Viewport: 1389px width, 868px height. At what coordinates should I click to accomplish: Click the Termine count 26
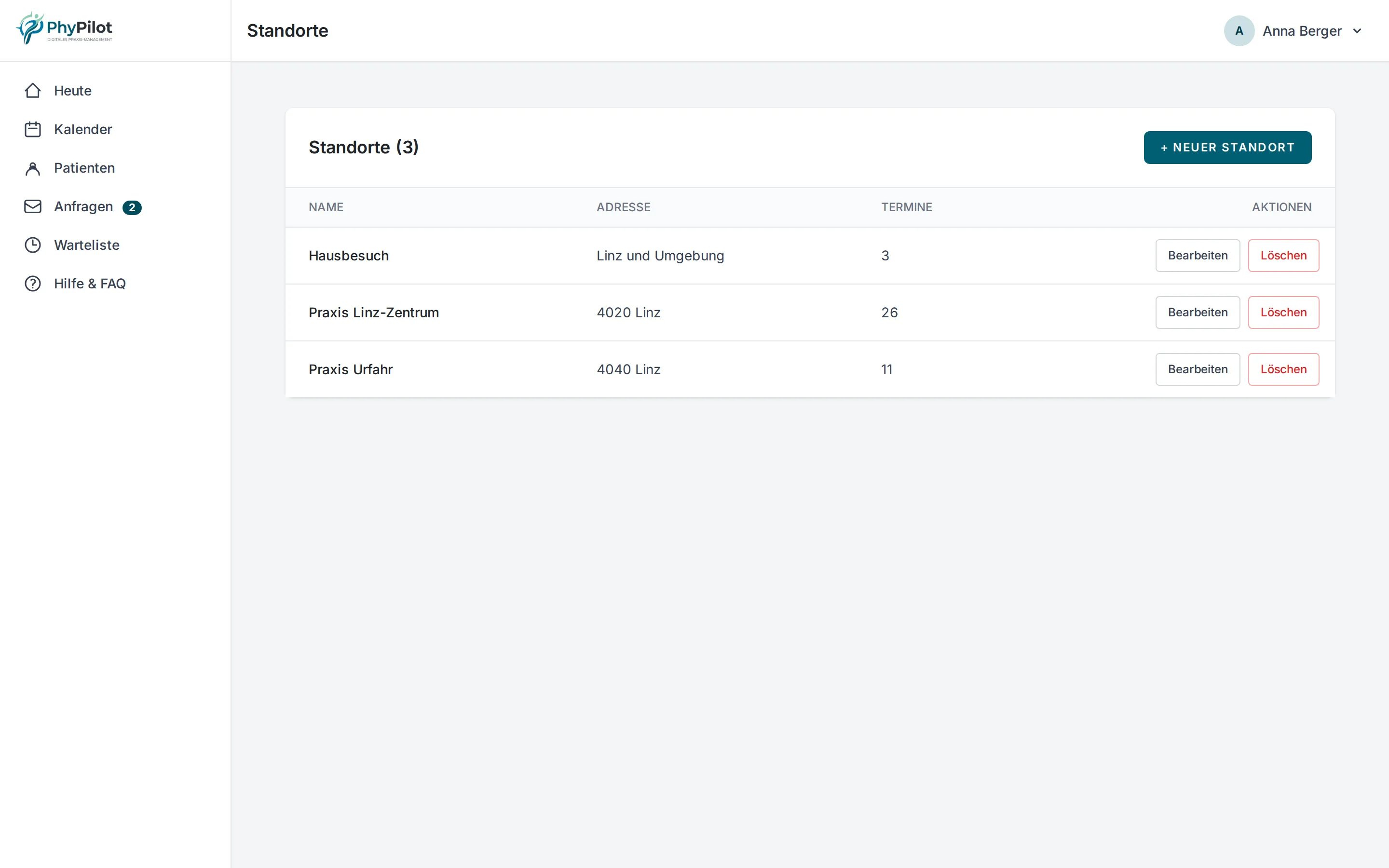[890, 312]
